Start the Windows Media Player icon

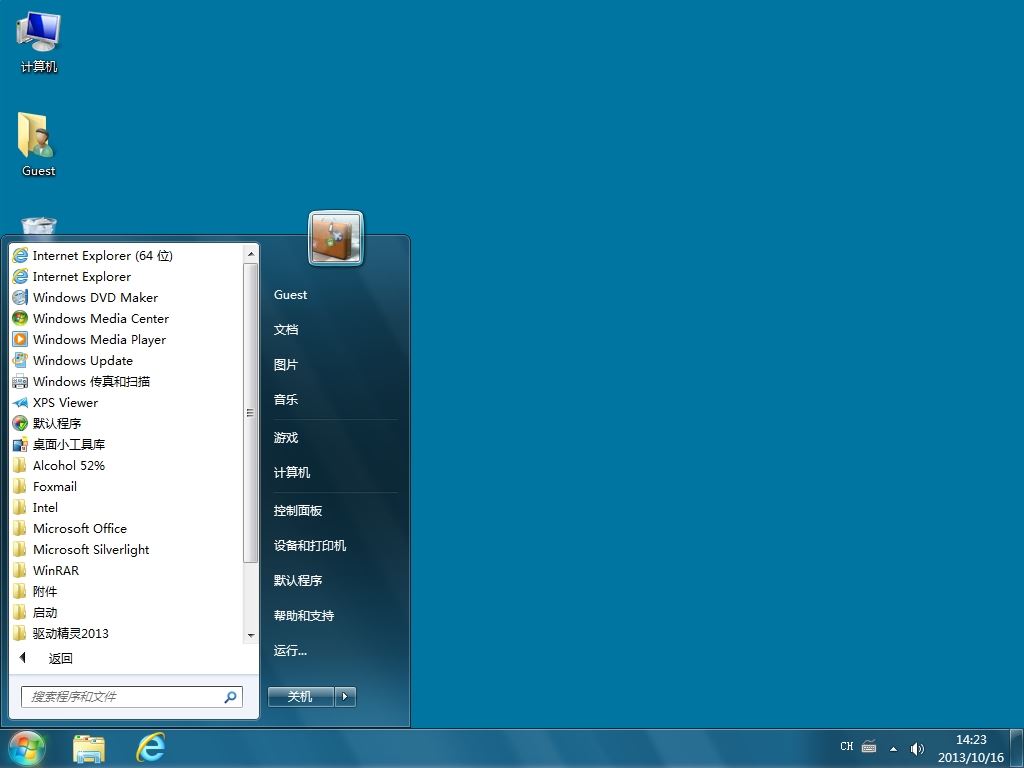[20, 340]
